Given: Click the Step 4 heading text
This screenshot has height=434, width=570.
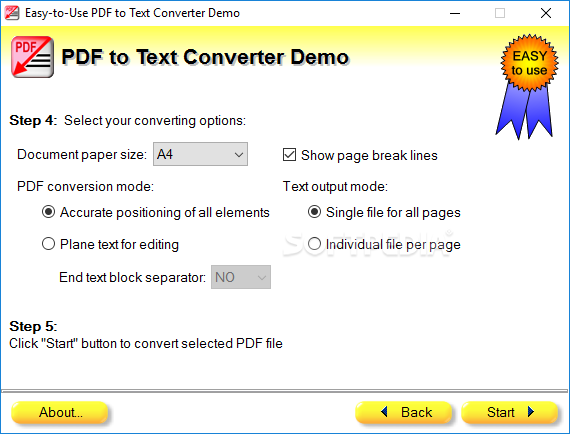Looking at the screenshot, I should coord(33,120).
